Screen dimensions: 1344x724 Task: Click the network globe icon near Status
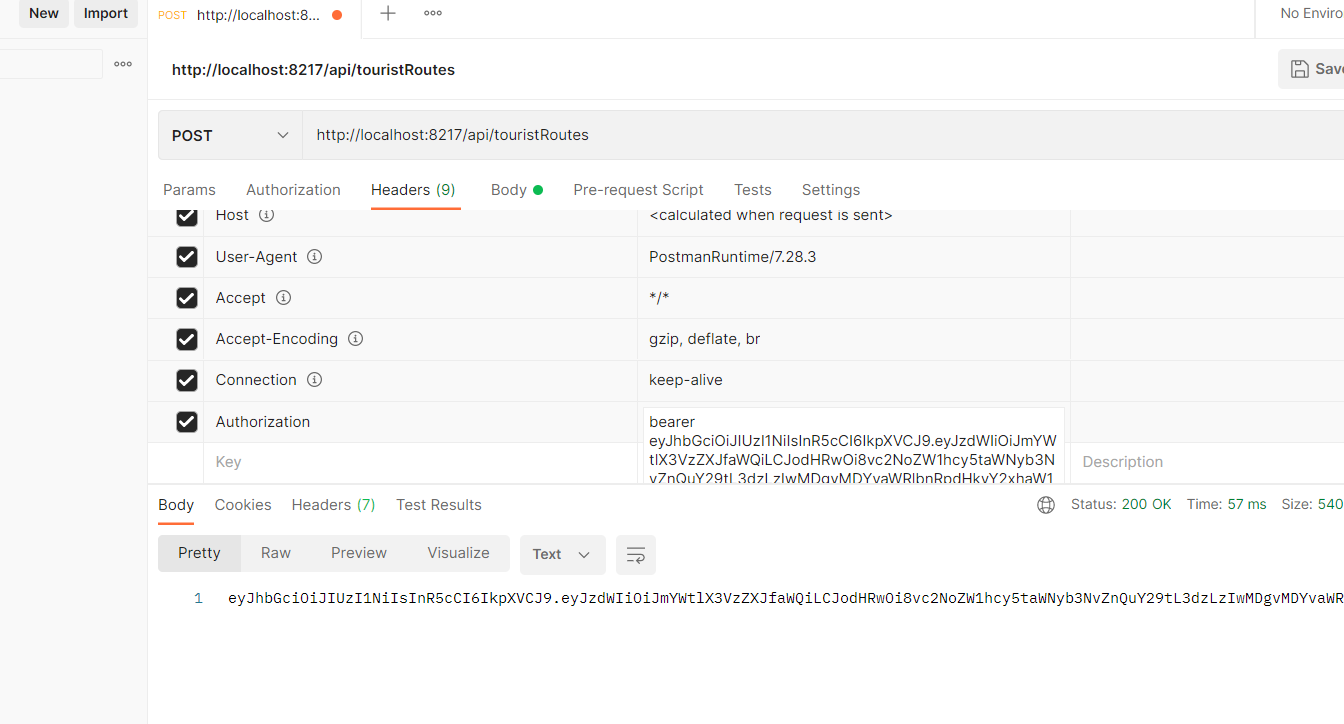(1046, 505)
